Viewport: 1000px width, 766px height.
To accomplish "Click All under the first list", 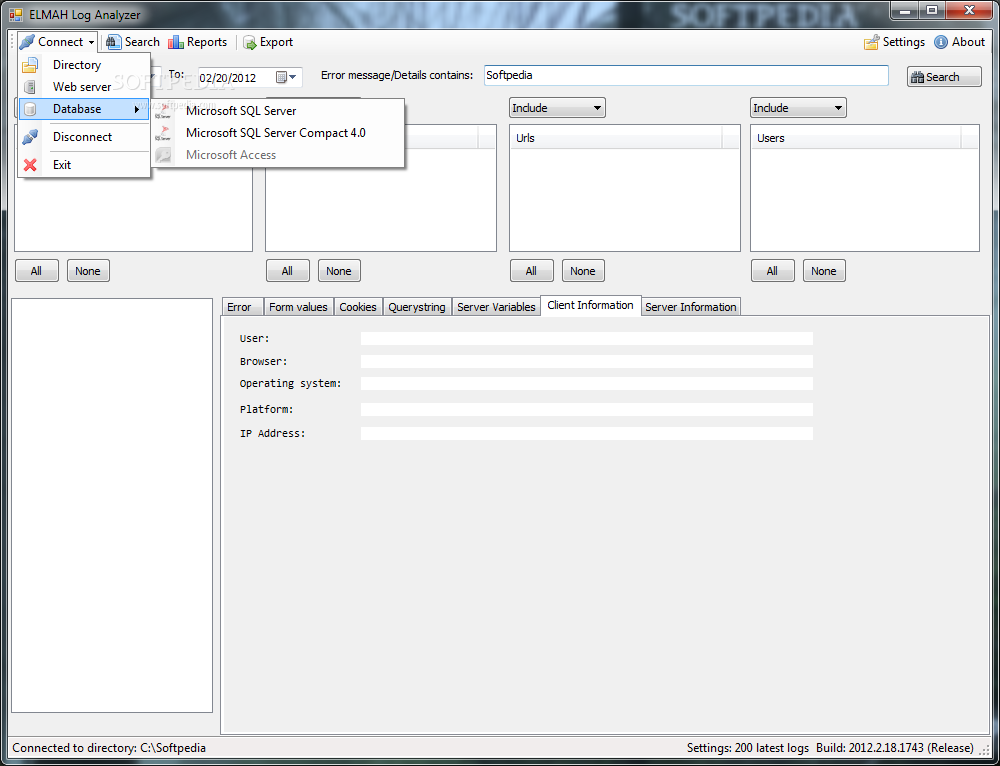I will 37,271.
